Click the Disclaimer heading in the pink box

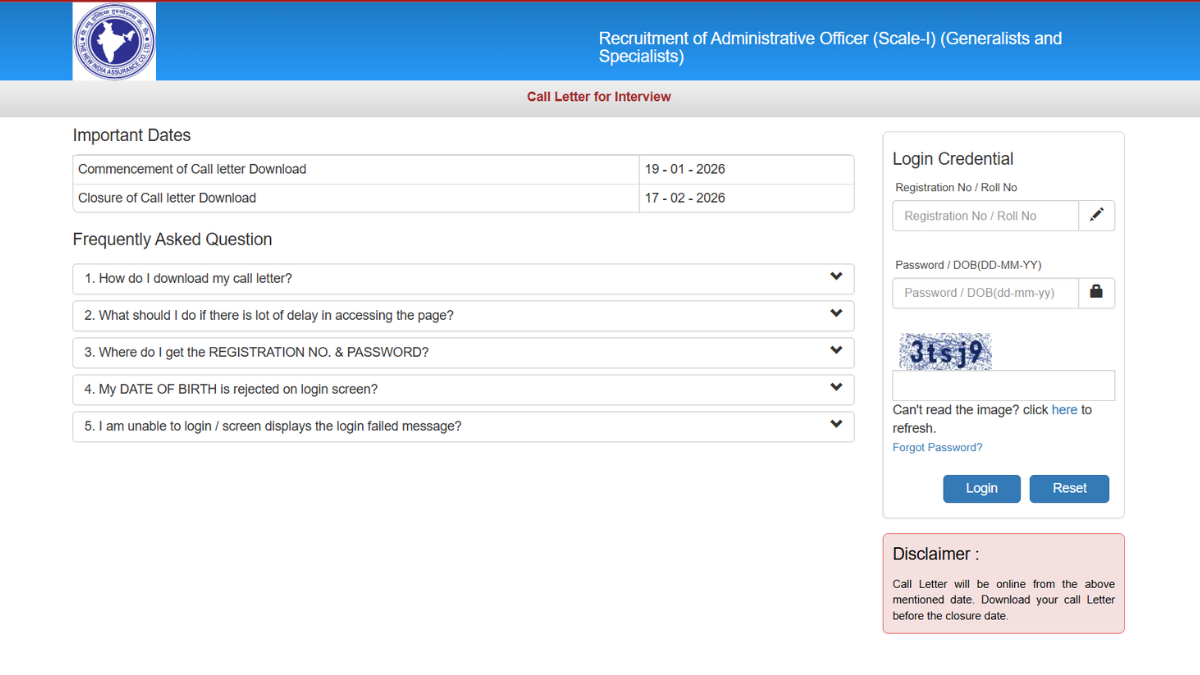point(935,554)
